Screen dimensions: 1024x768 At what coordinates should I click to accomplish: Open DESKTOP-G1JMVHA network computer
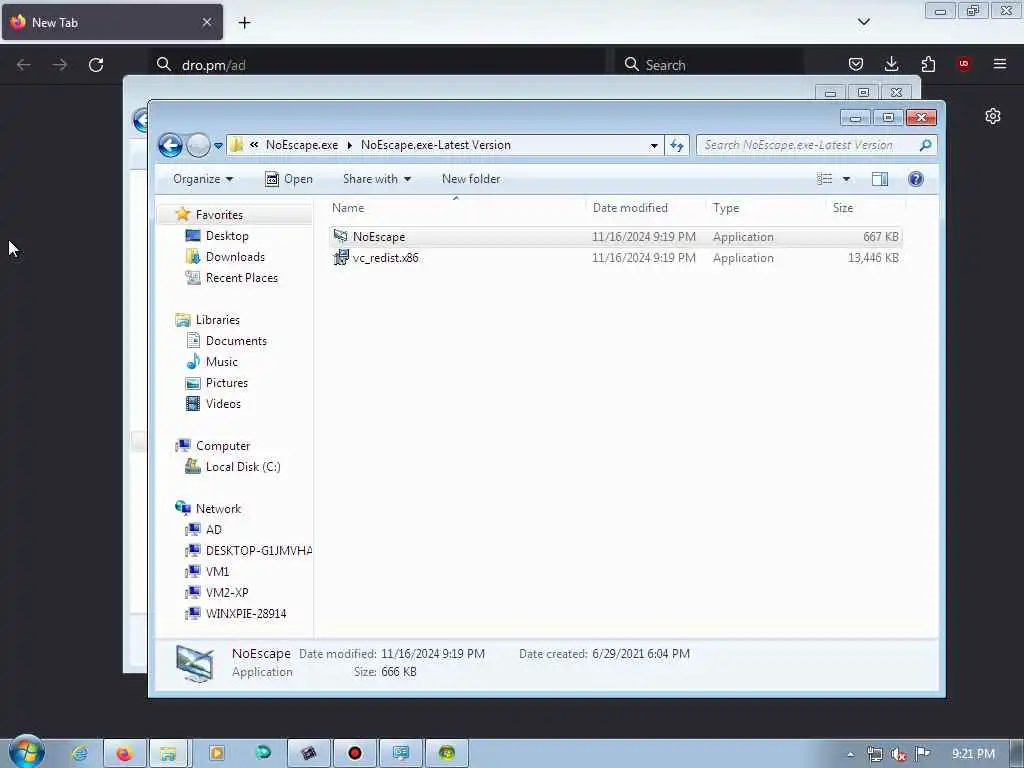(258, 551)
